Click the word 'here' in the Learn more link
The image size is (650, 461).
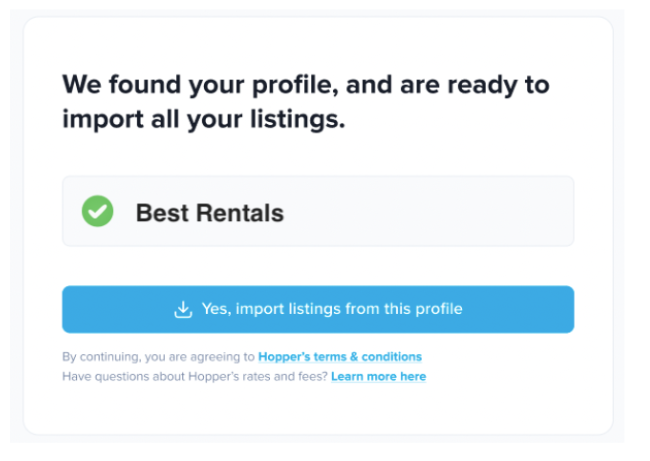[413, 377]
